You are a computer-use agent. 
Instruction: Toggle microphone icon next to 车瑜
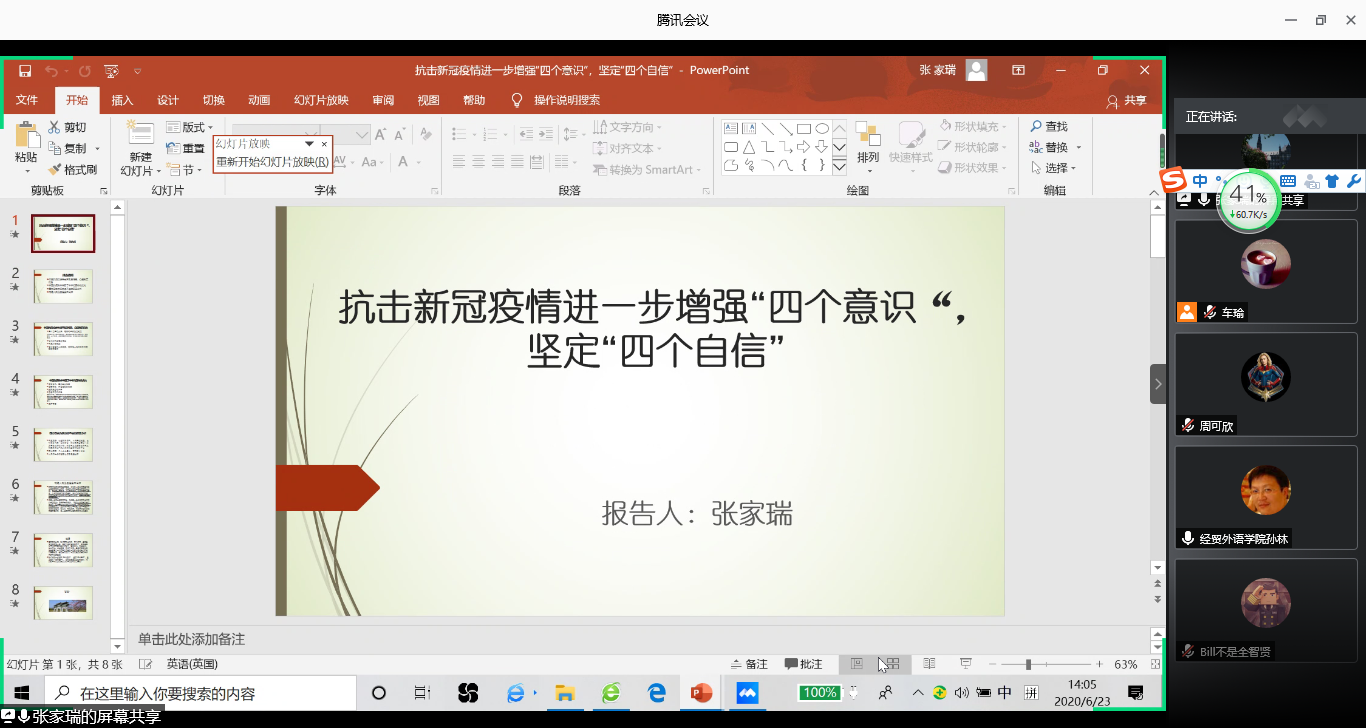tap(1209, 312)
